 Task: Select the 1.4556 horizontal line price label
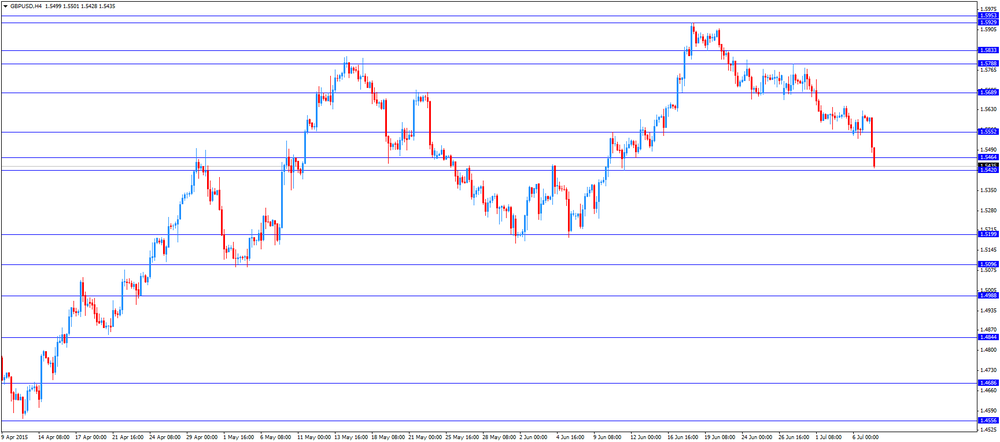point(988,420)
